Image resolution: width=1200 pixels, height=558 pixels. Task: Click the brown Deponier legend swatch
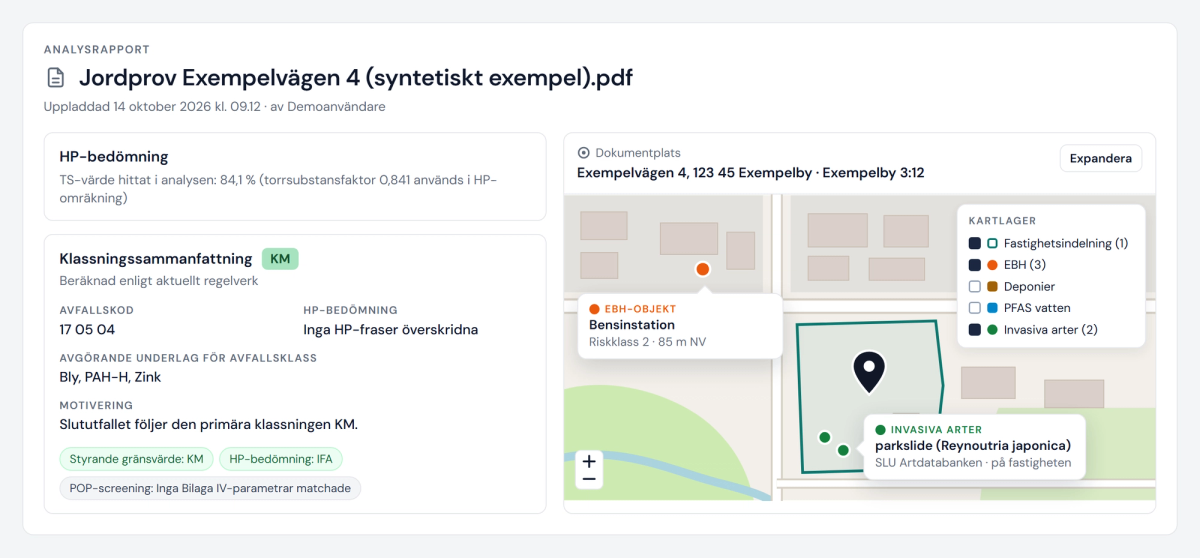coord(992,287)
